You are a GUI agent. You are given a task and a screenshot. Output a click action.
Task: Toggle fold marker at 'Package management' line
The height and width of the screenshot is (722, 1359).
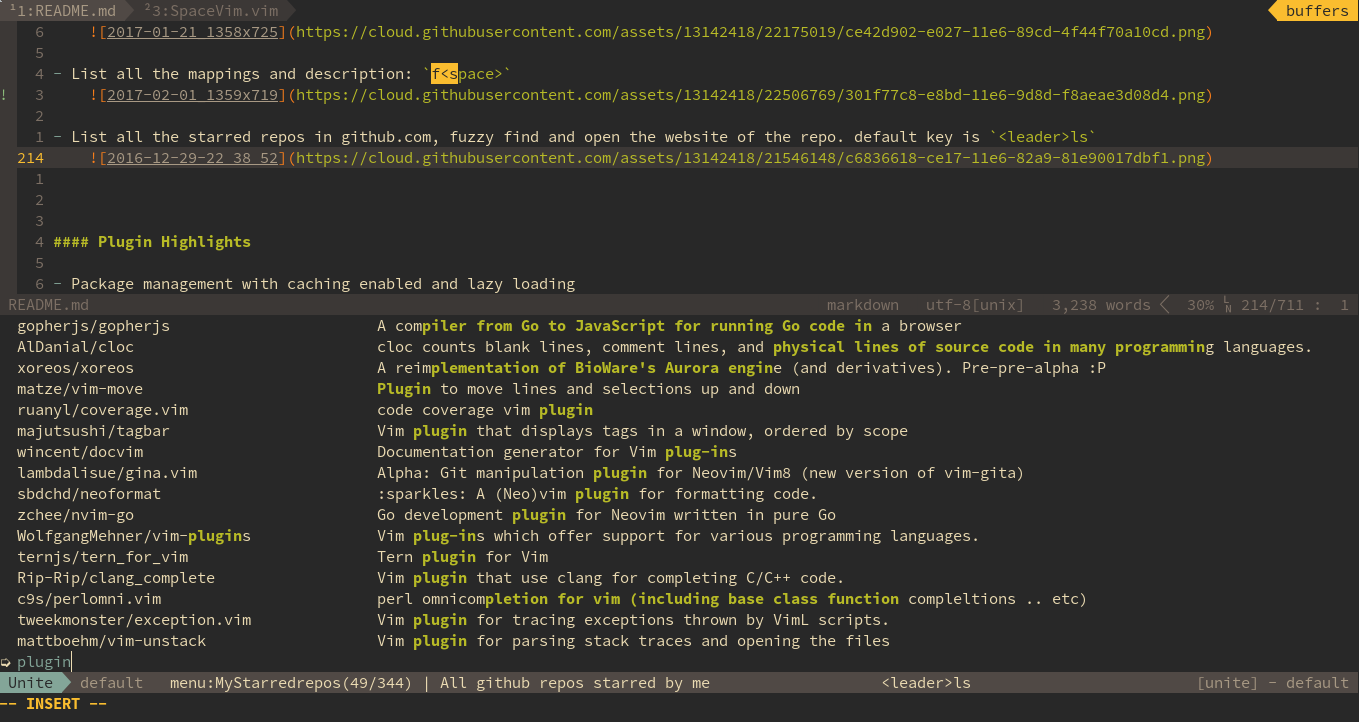58,284
